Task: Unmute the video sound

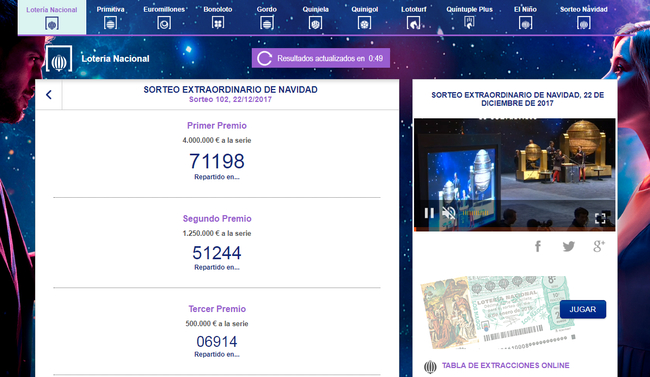Action: pos(449,213)
